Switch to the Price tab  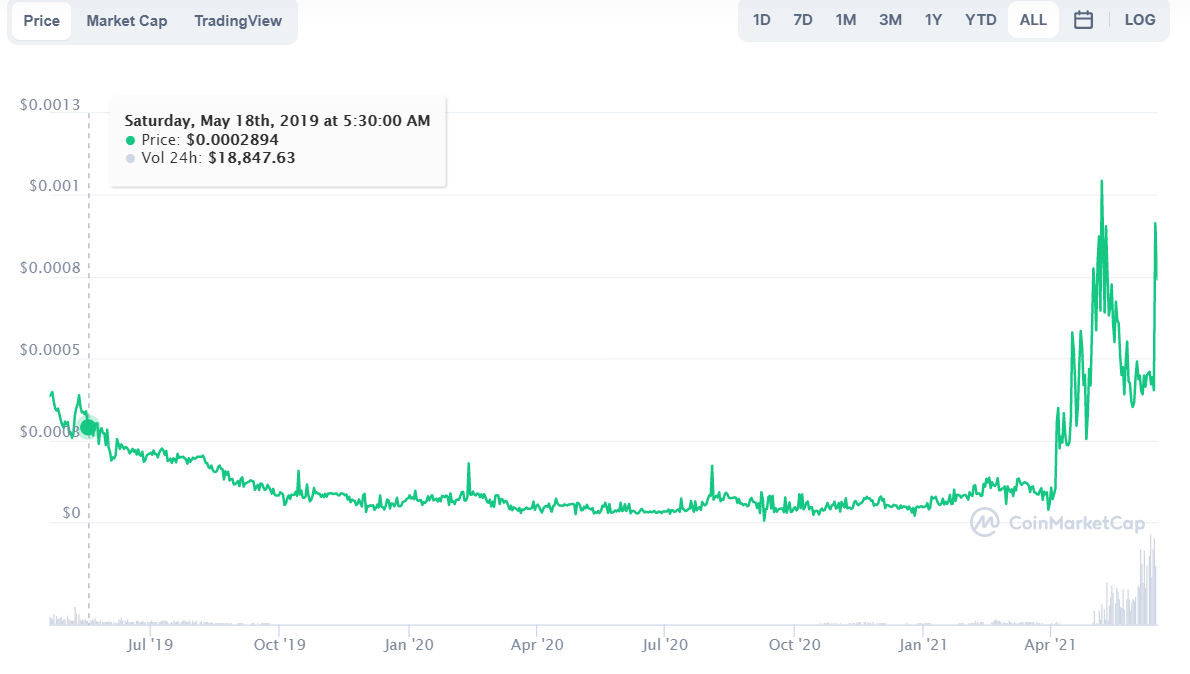pos(41,20)
